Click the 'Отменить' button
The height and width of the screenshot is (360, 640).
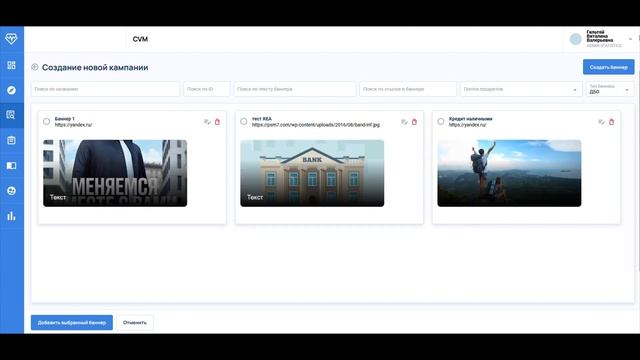(x=135, y=322)
